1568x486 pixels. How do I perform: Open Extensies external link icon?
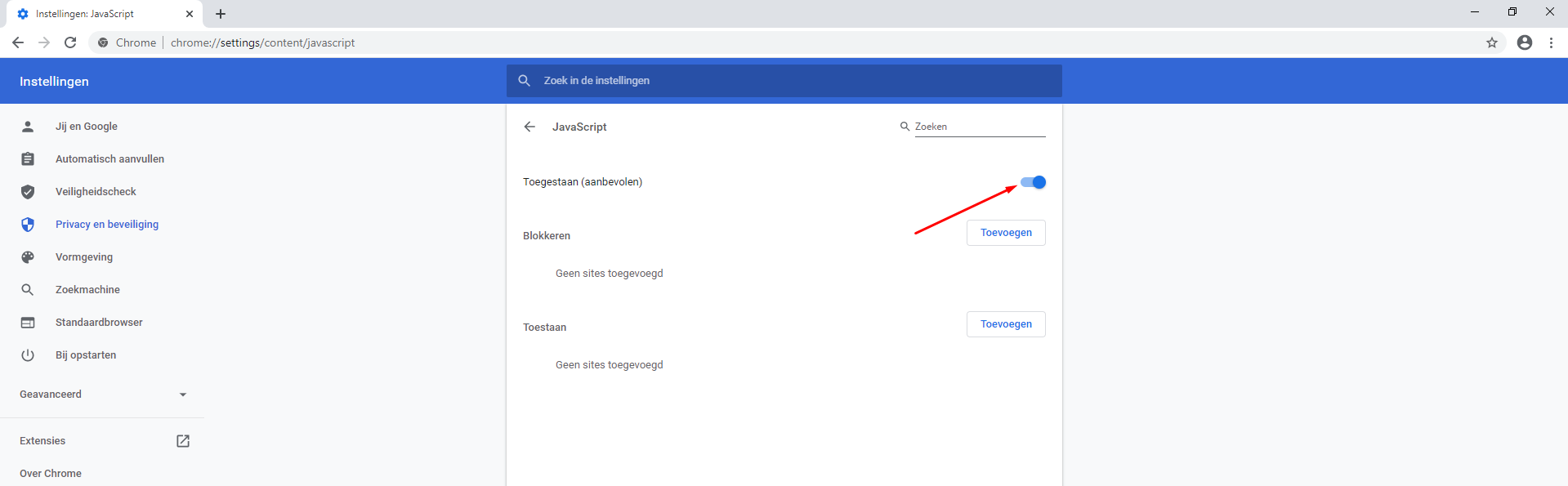183,441
